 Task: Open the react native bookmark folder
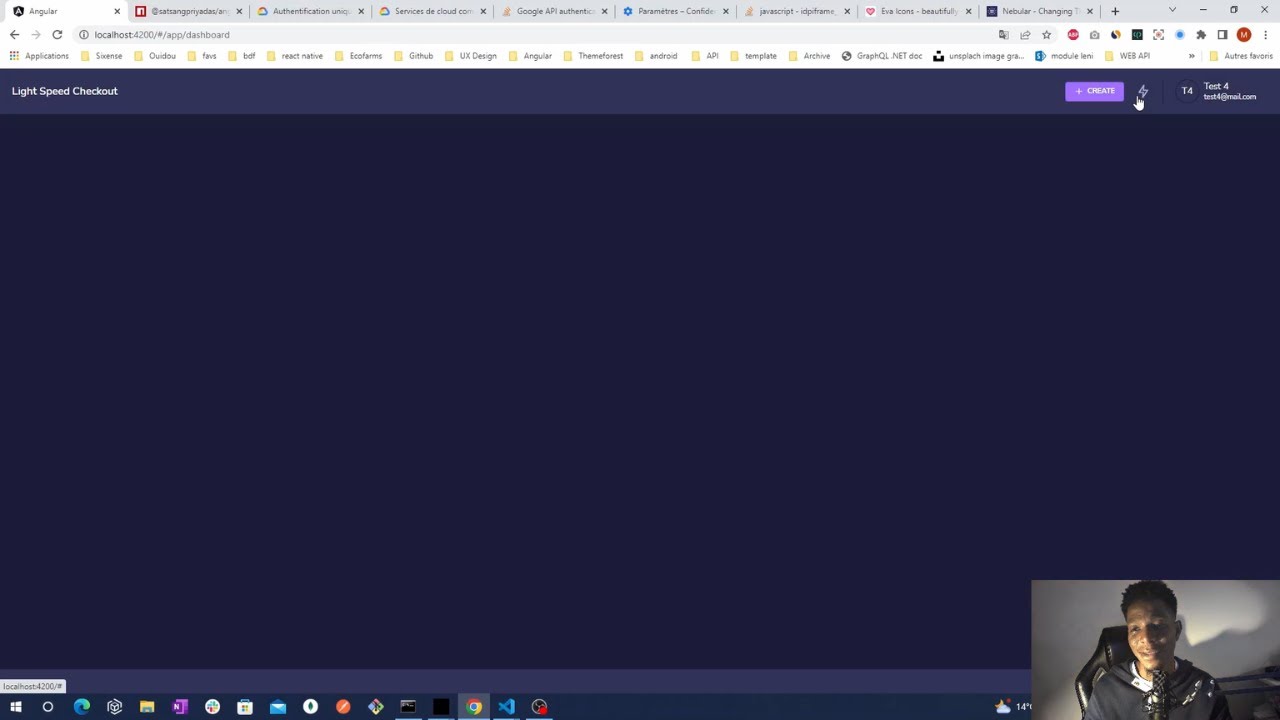coord(294,56)
